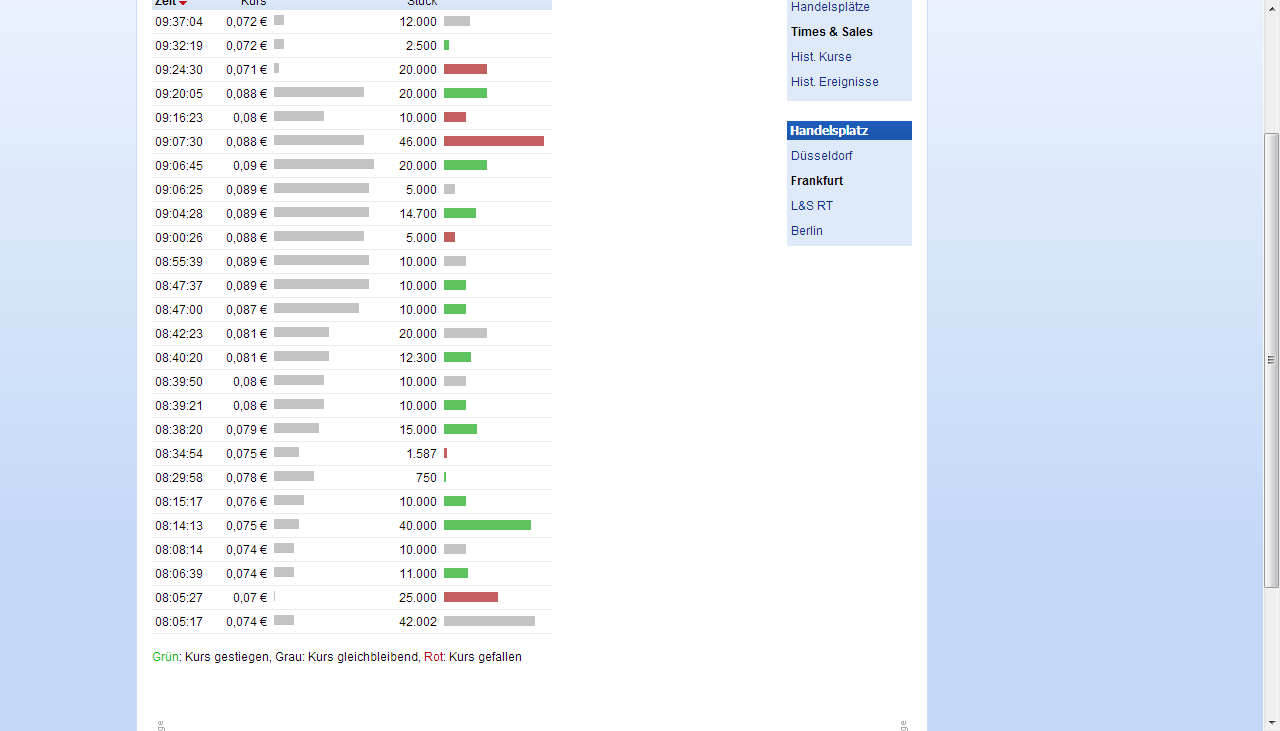The image size is (1280, 731).
Task: Click the 09:37:04 time entry
Action: point(179,22)
